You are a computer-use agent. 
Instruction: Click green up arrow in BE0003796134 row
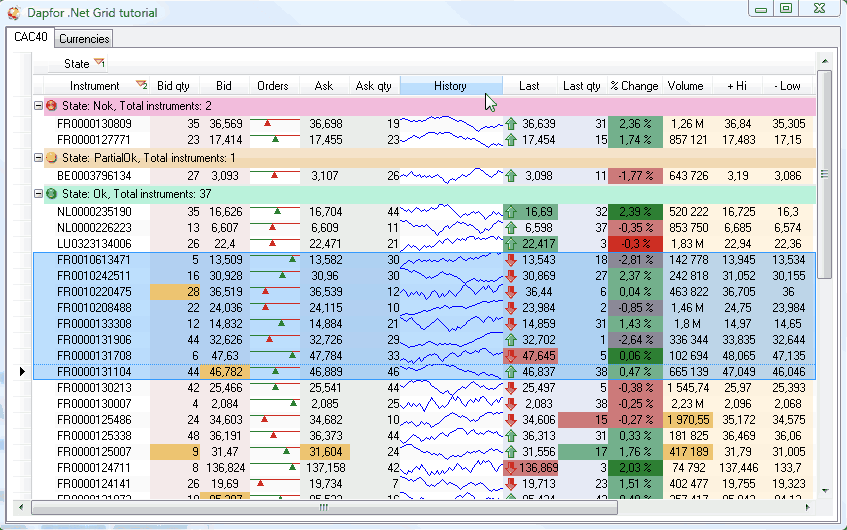click(x=511, y=176)
